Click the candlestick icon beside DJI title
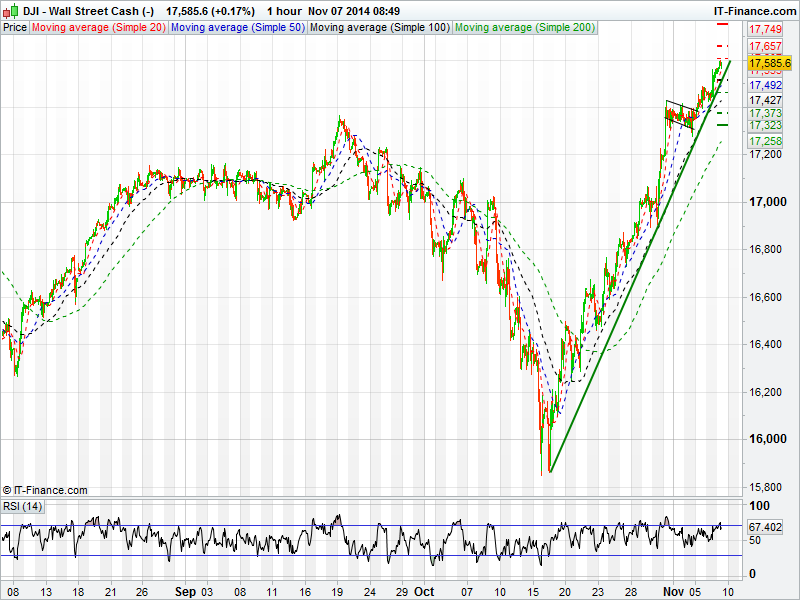This screenshot has height=600, width=800. tap(8, 9)
